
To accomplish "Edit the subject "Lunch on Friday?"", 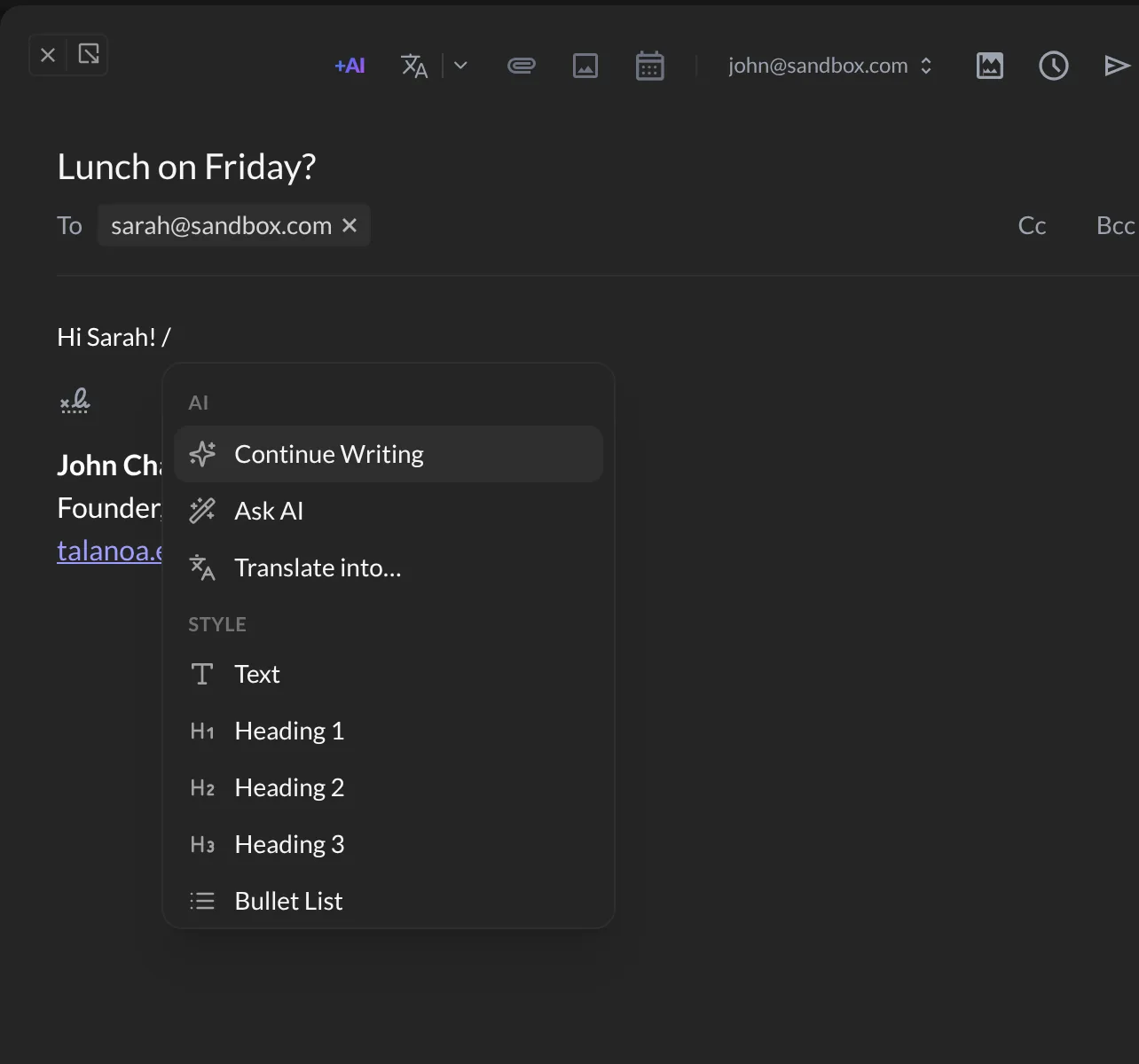I will point(186,167).
